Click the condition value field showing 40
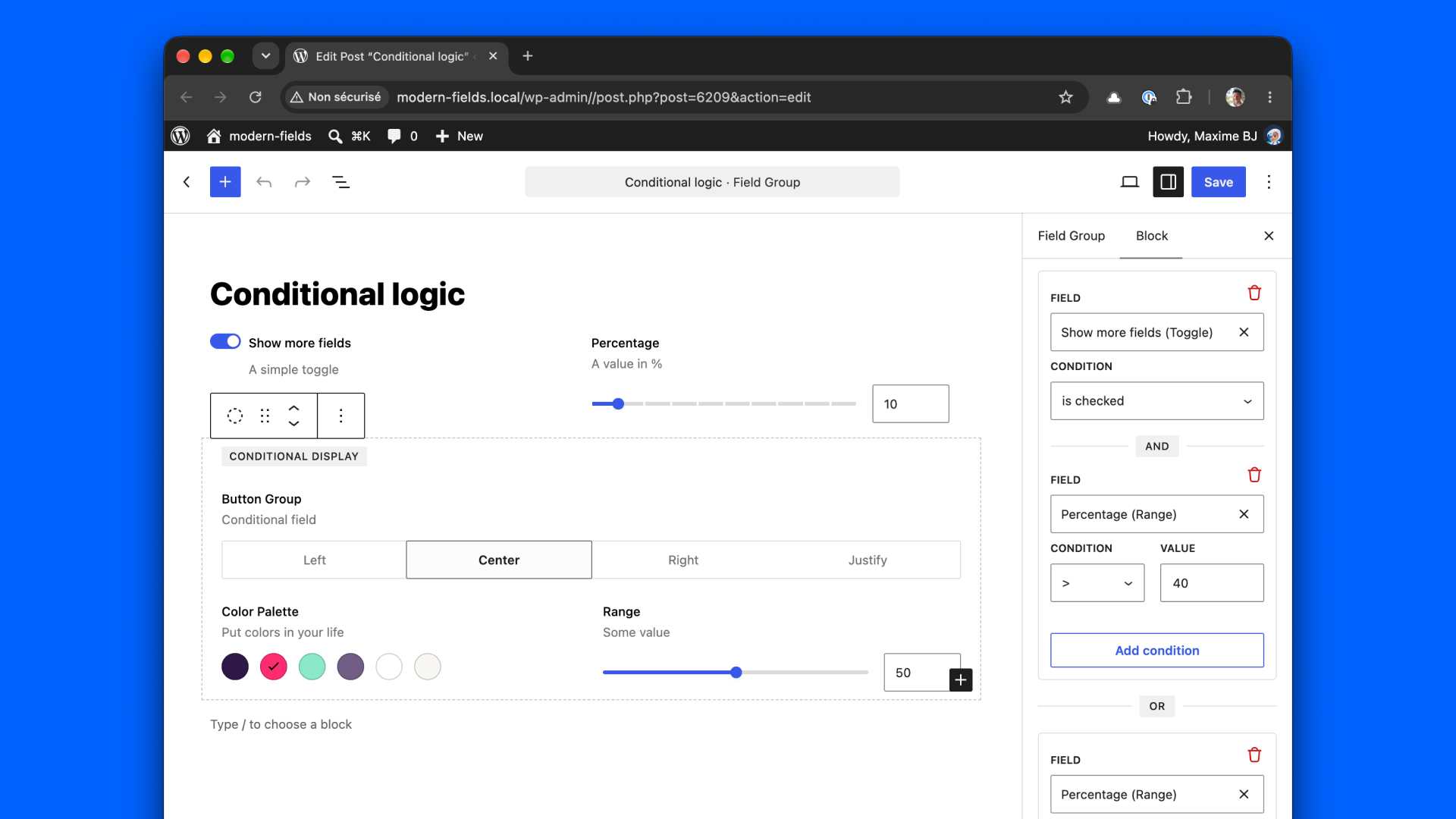Viewport: 1456px width, 819px height. tap(1212, 582)
